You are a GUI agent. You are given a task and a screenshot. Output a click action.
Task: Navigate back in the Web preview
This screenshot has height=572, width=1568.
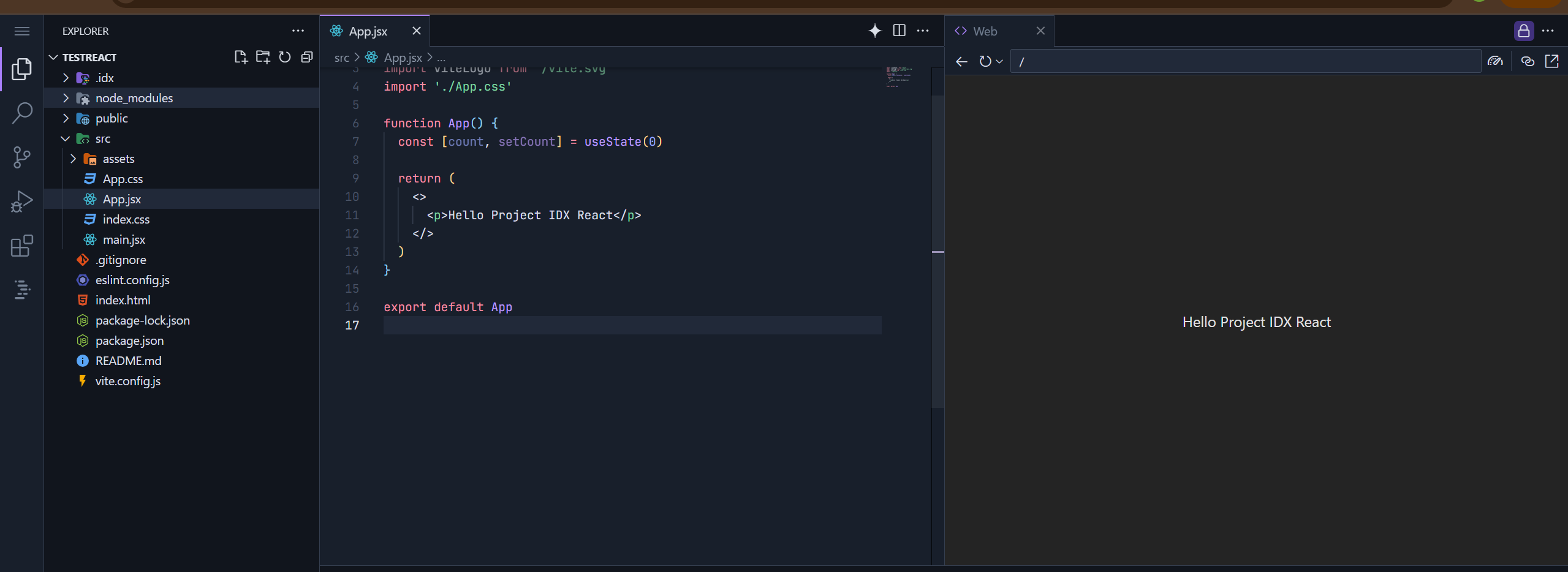(x=961, y=61)
